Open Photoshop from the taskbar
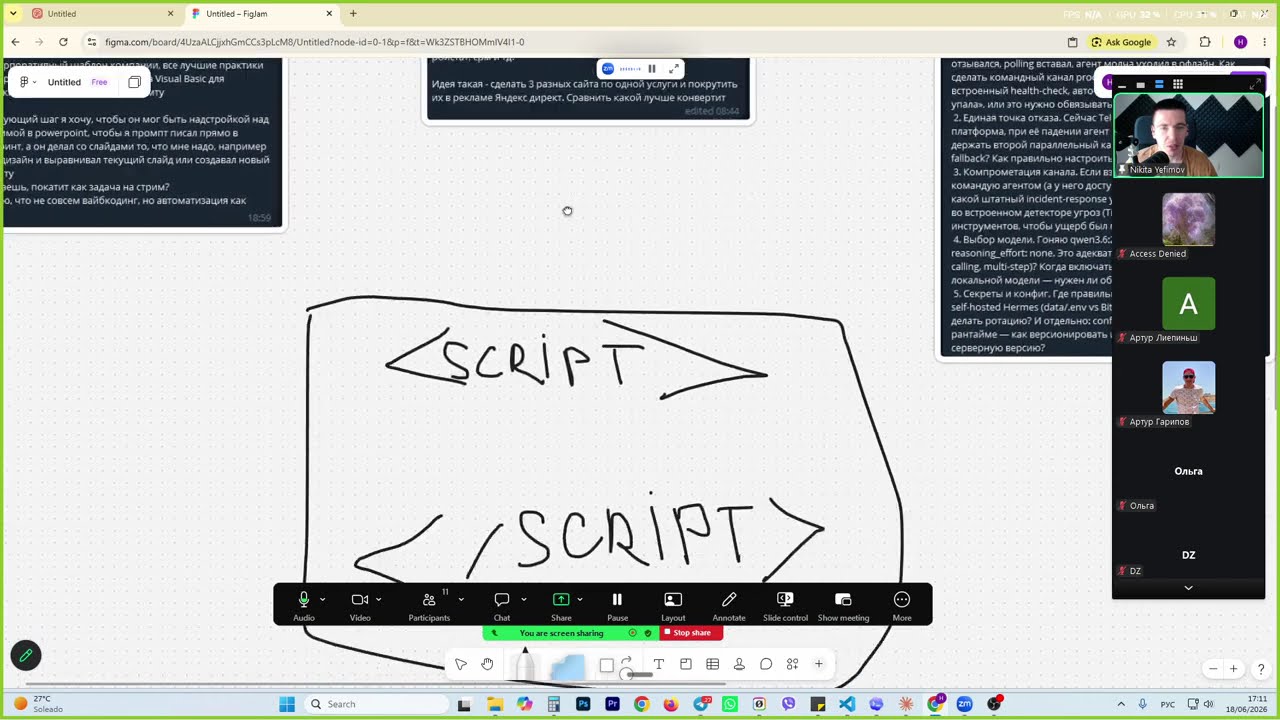This screenshot has width=1280, height=720. (583, 704)
